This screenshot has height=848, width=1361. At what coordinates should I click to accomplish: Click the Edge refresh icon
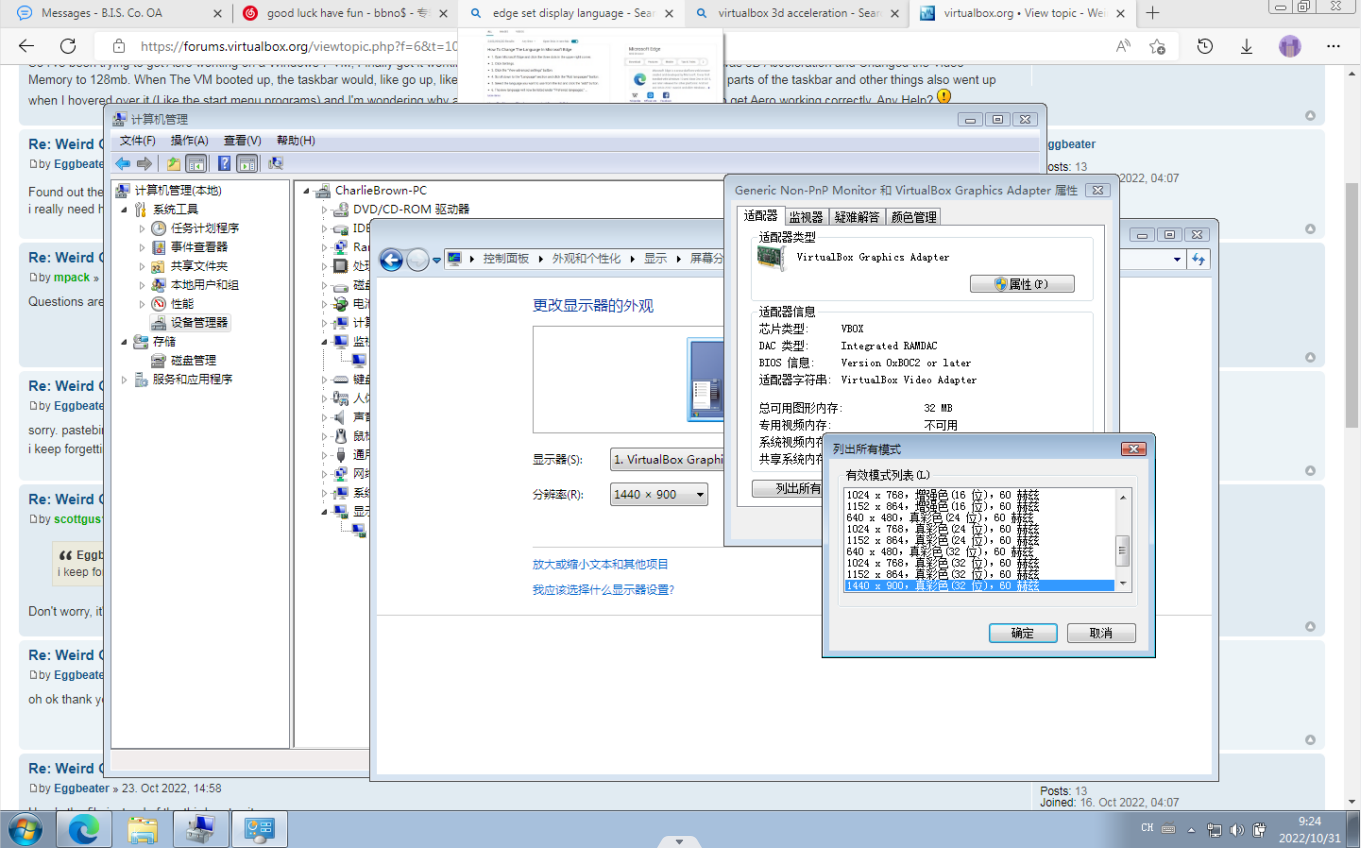[x=68, y=46]
